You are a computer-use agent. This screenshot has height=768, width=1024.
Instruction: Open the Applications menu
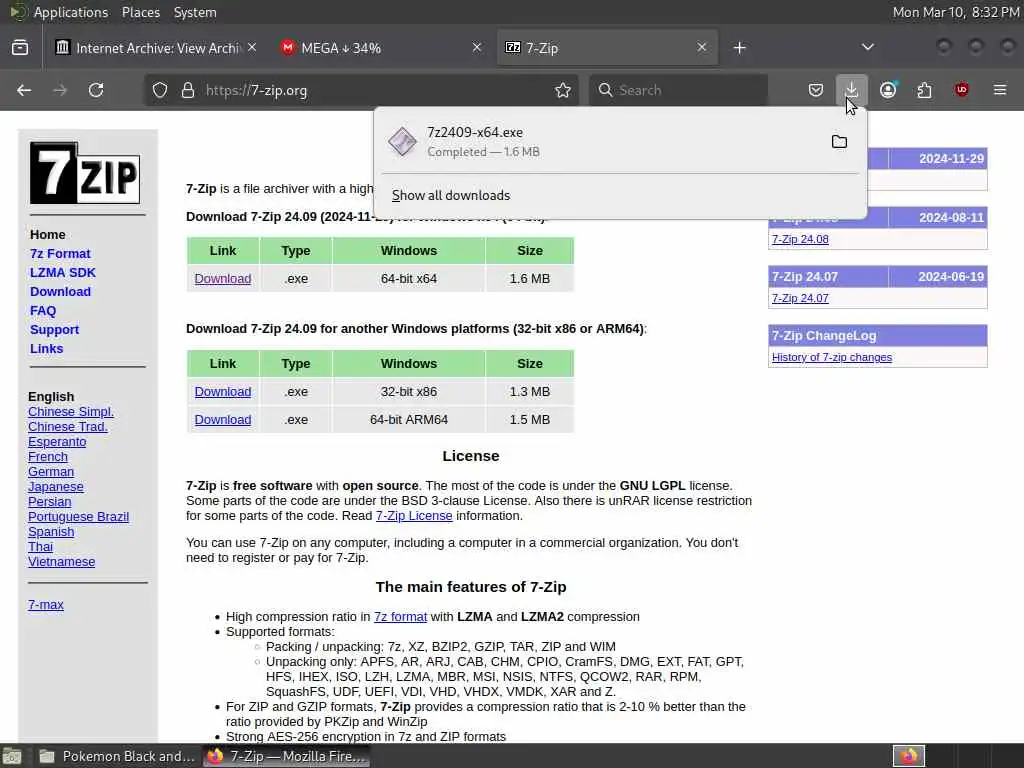click(x=71, y=12)
